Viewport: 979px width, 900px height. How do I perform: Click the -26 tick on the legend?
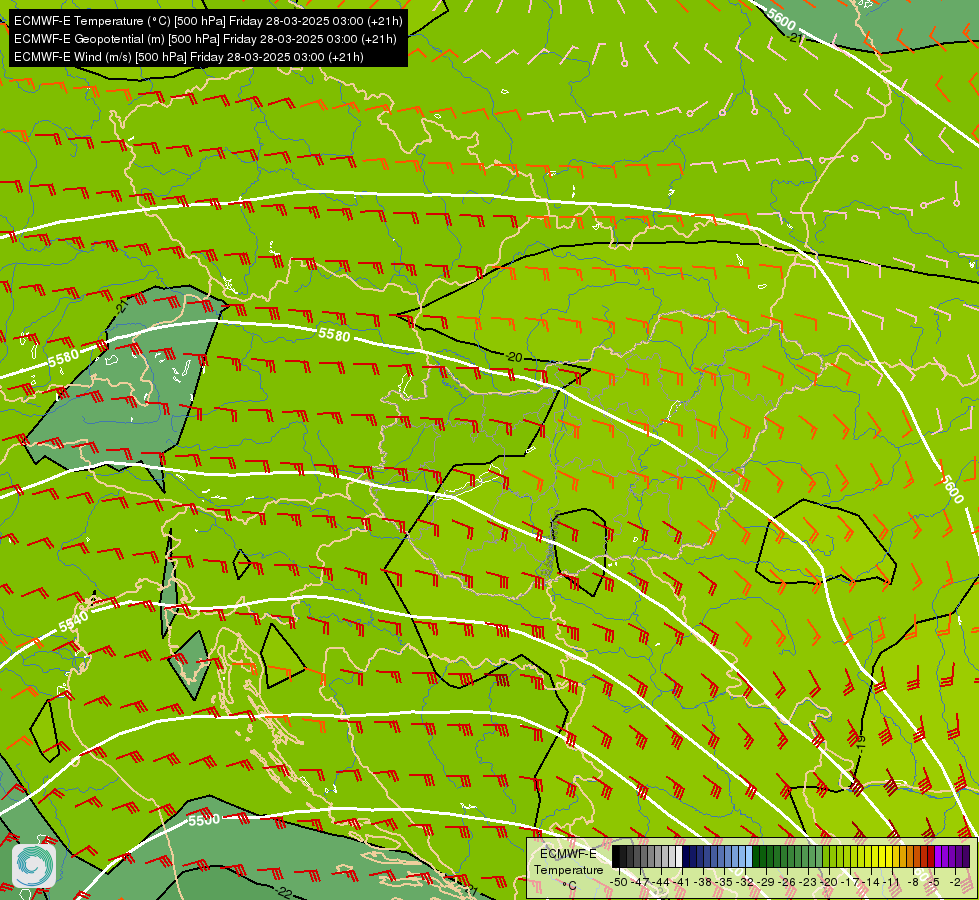tap(787, 882)
